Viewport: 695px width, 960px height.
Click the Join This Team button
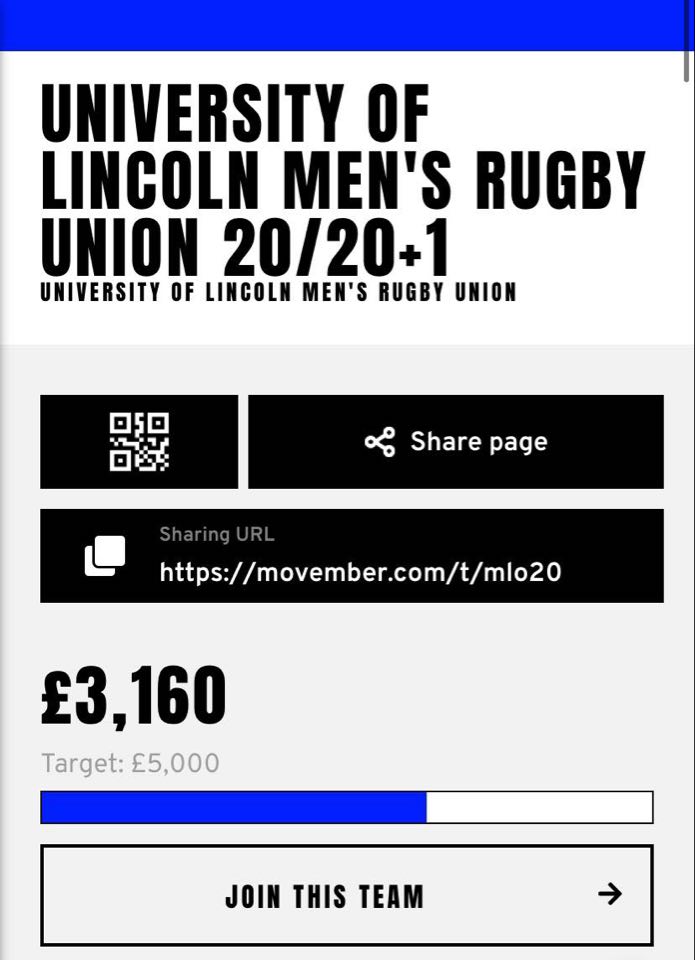coord(347,895)
